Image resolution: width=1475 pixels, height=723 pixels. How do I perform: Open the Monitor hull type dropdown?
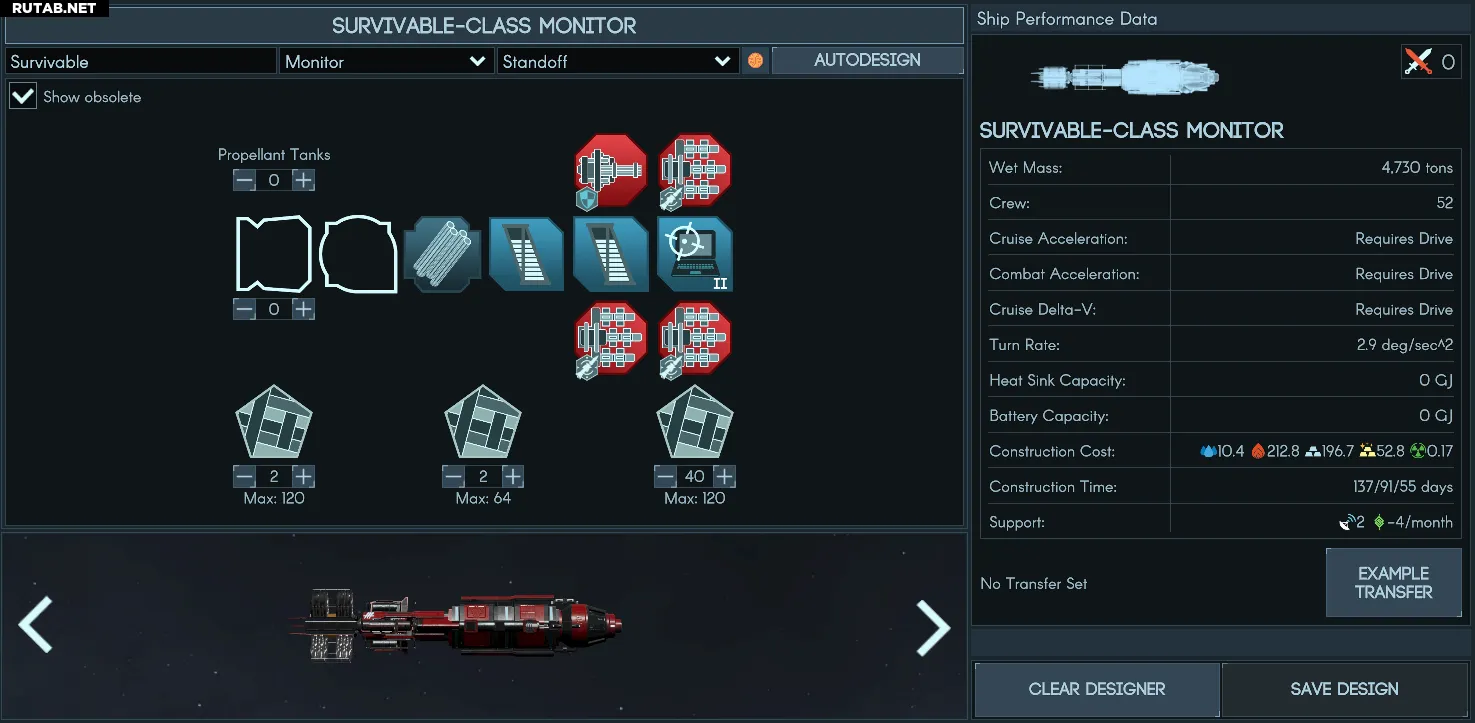click(386, 61)
